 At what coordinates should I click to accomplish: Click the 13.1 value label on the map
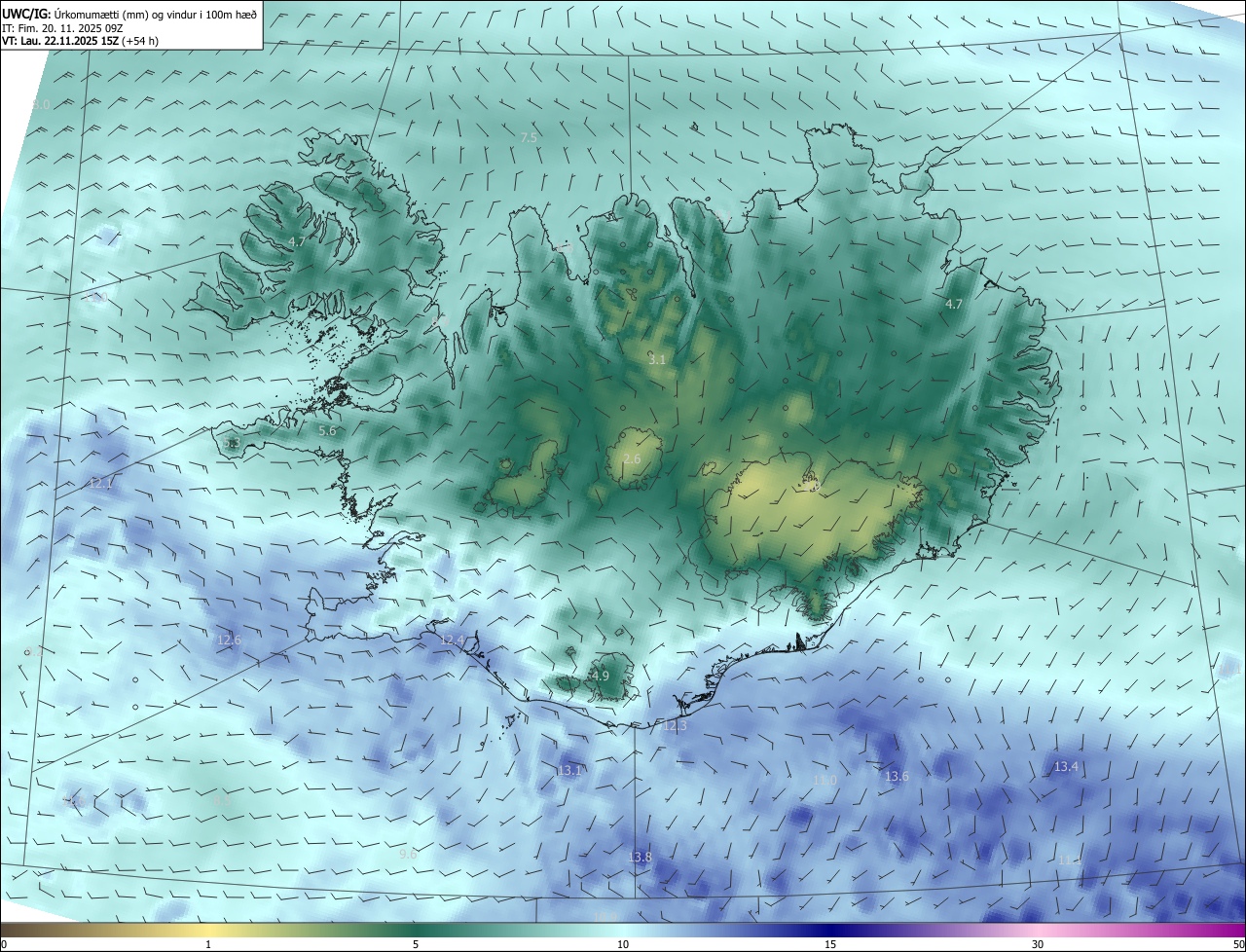569,771
